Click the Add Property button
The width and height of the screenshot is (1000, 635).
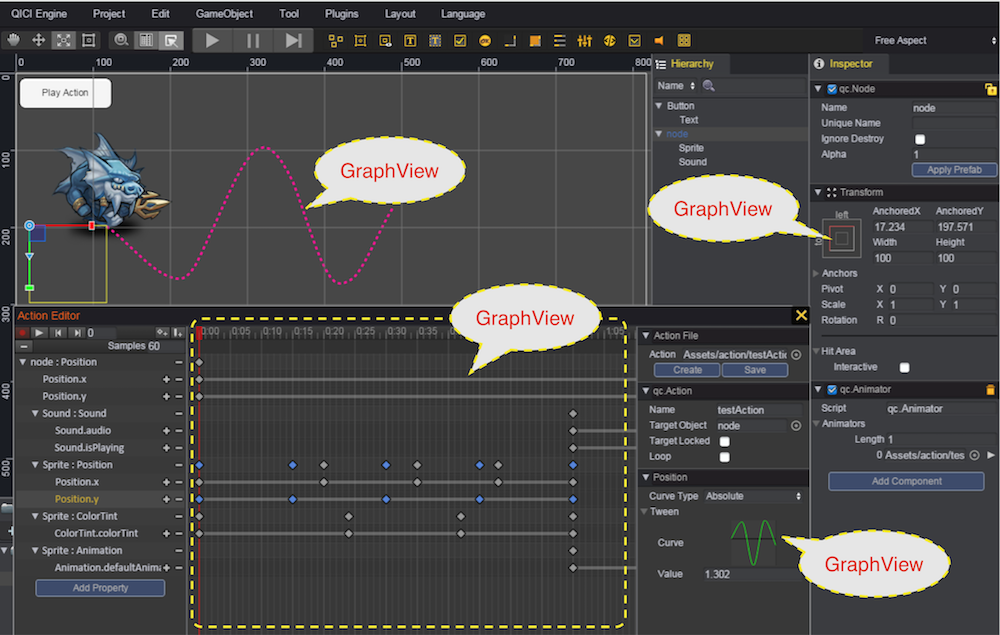point(100,588)
